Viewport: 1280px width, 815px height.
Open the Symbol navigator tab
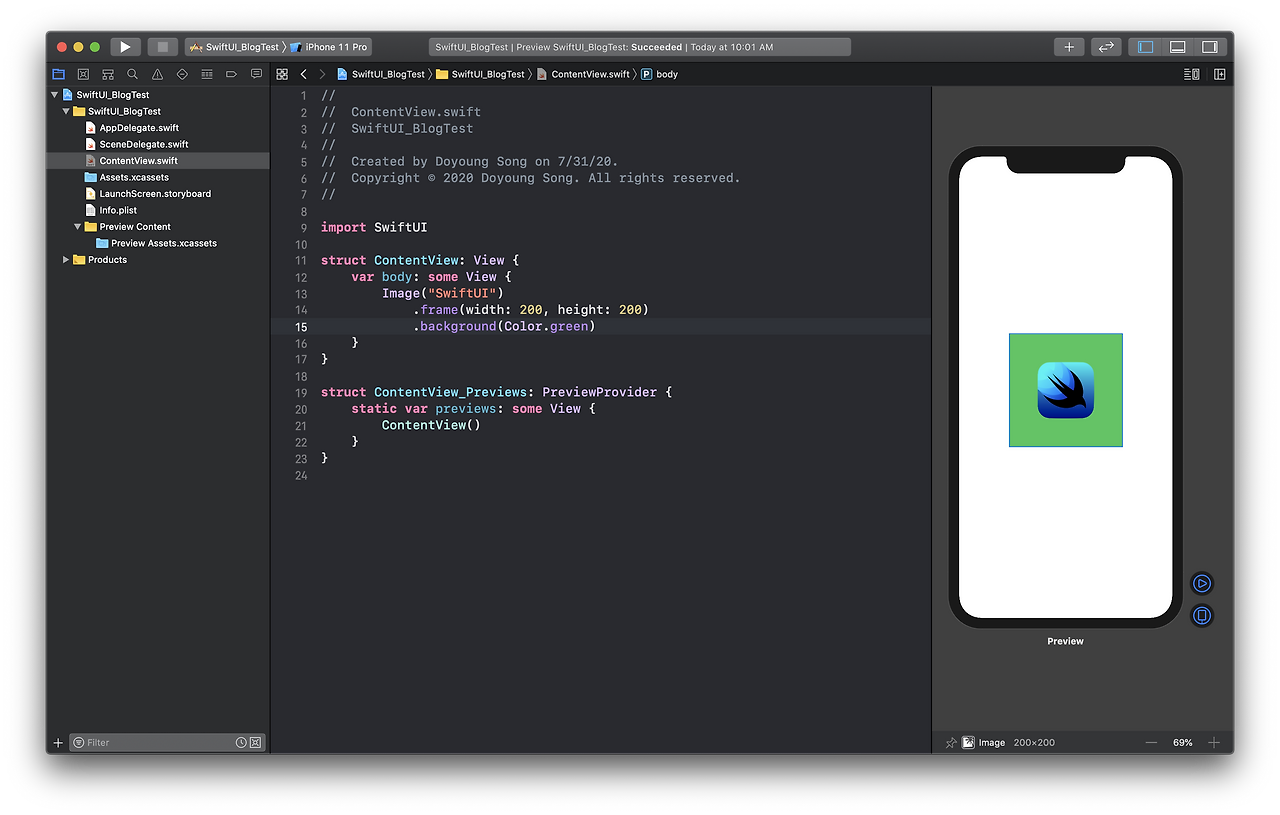[x=108, y=74]
